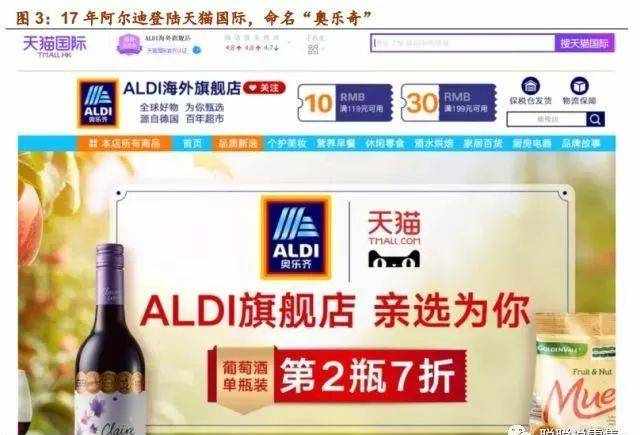640x435 pixels.
Task: Open the 首页 home tab
Action: pyautogui.click(x=192, y=144)
